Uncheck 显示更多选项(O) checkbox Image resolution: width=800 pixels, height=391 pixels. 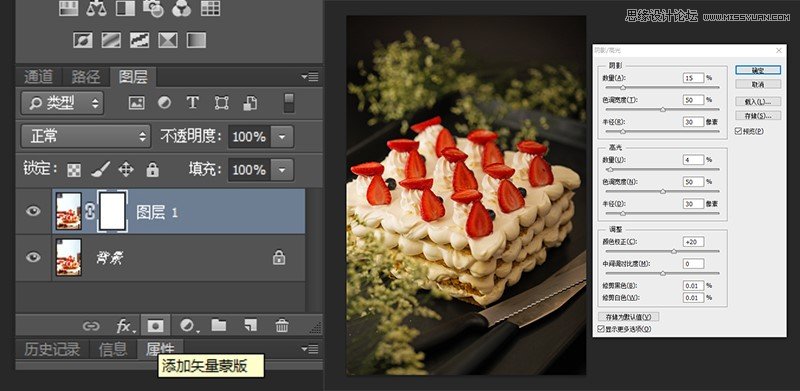(600, 329)
